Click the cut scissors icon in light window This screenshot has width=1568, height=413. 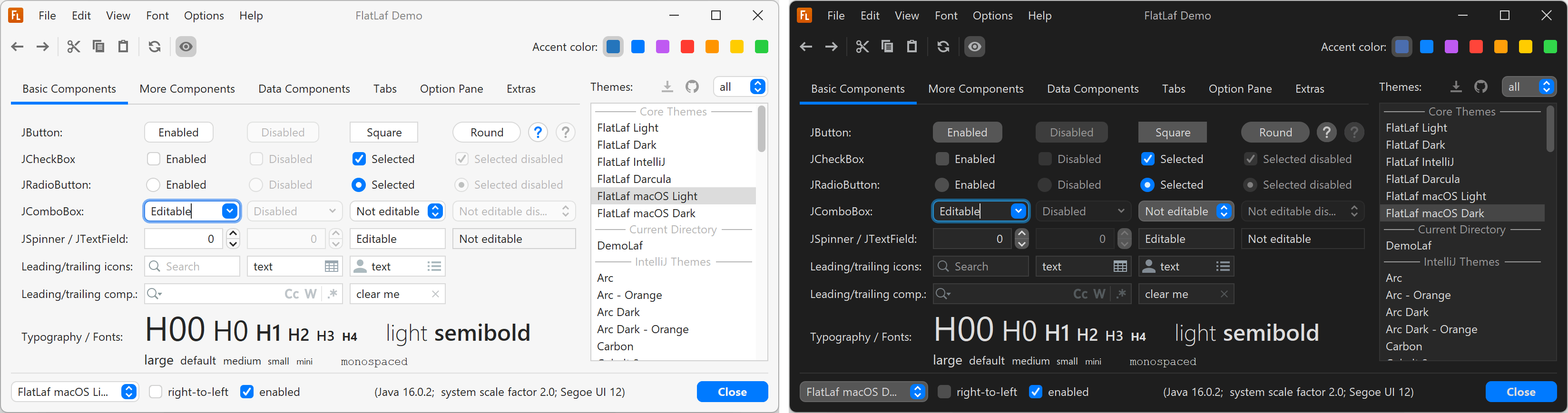(x=74, y=47)
